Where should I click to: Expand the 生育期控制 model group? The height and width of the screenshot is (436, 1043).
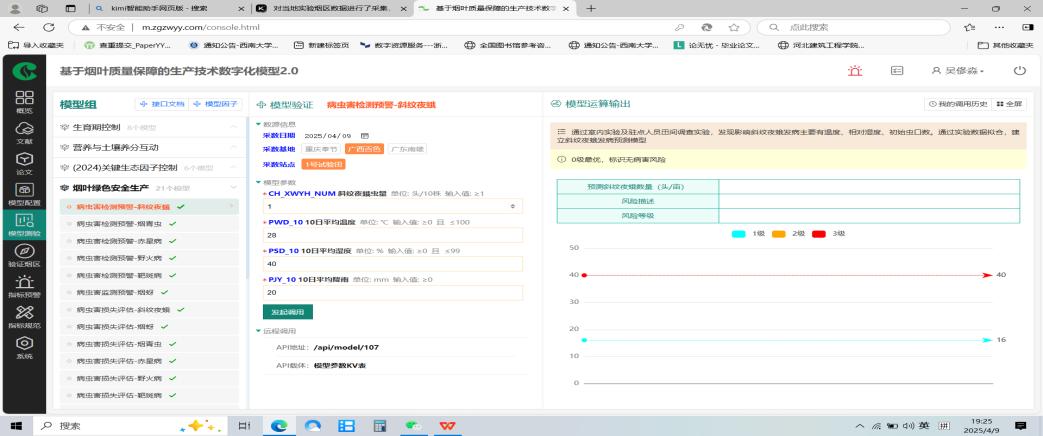tap(148, 127)
